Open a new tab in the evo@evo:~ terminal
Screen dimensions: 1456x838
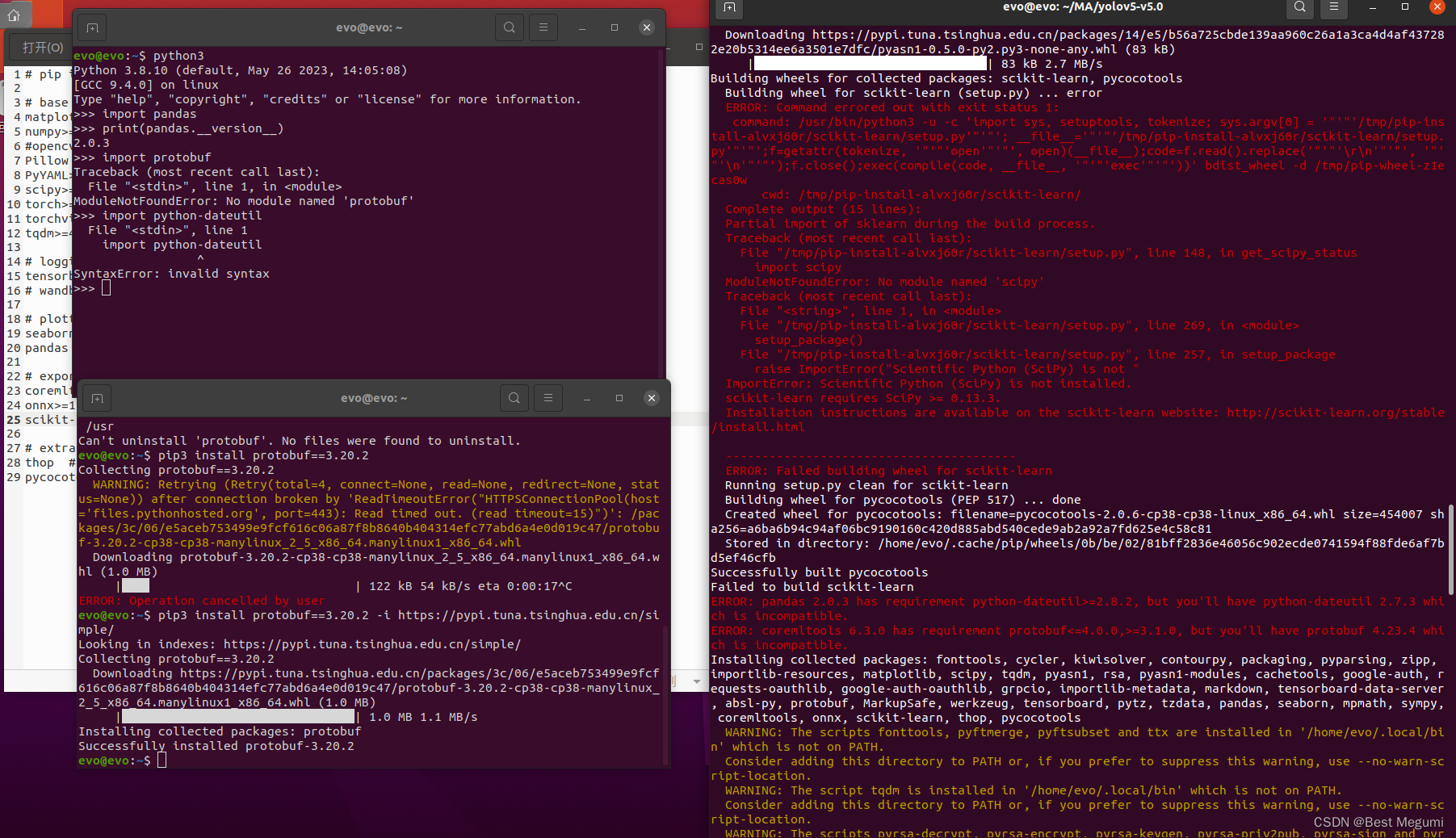(91, 27)
